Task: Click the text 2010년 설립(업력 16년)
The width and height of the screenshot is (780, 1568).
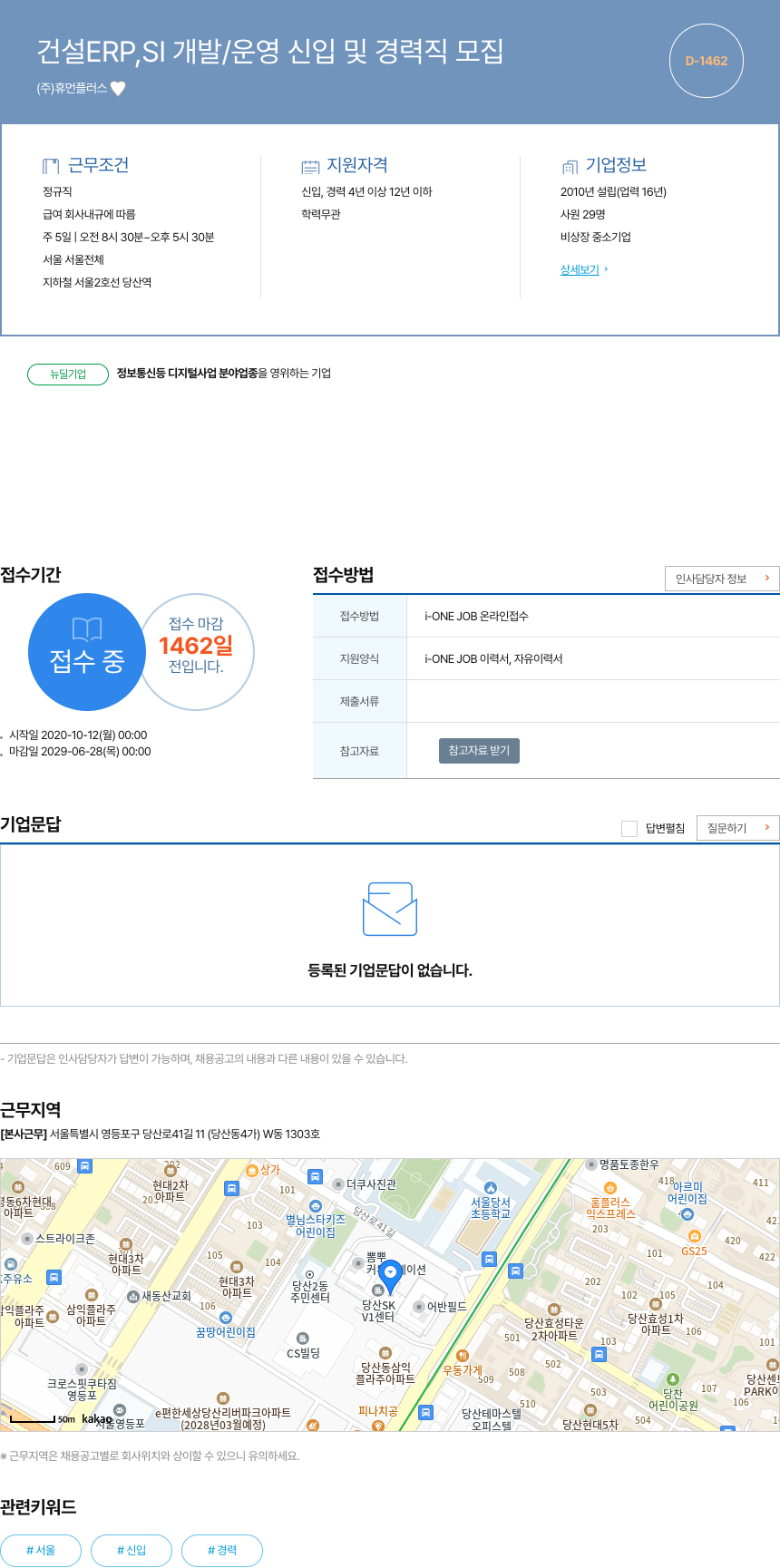Action: [x=613, y=192]
